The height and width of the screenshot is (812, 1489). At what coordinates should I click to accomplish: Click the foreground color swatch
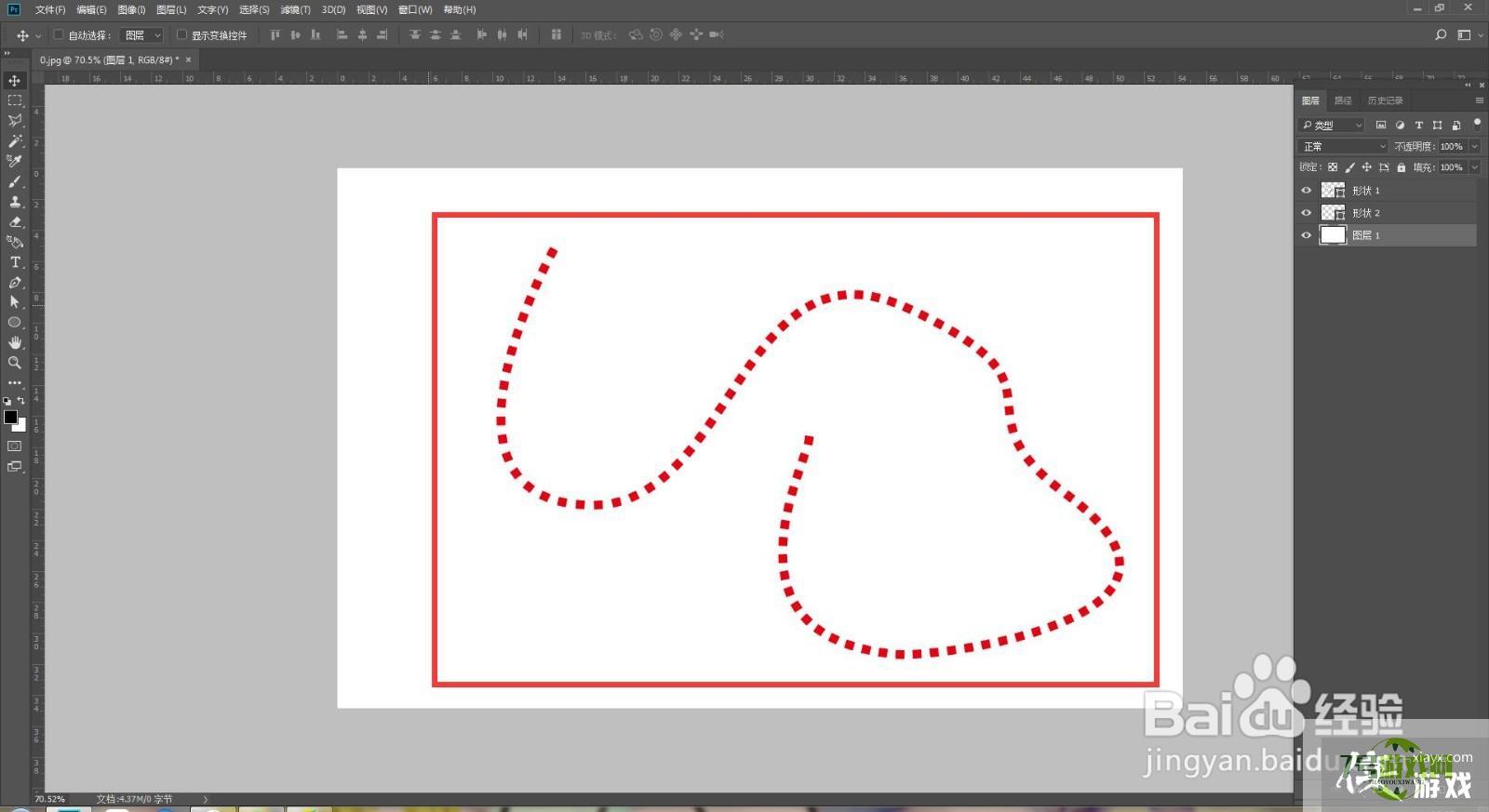(10, 417)
